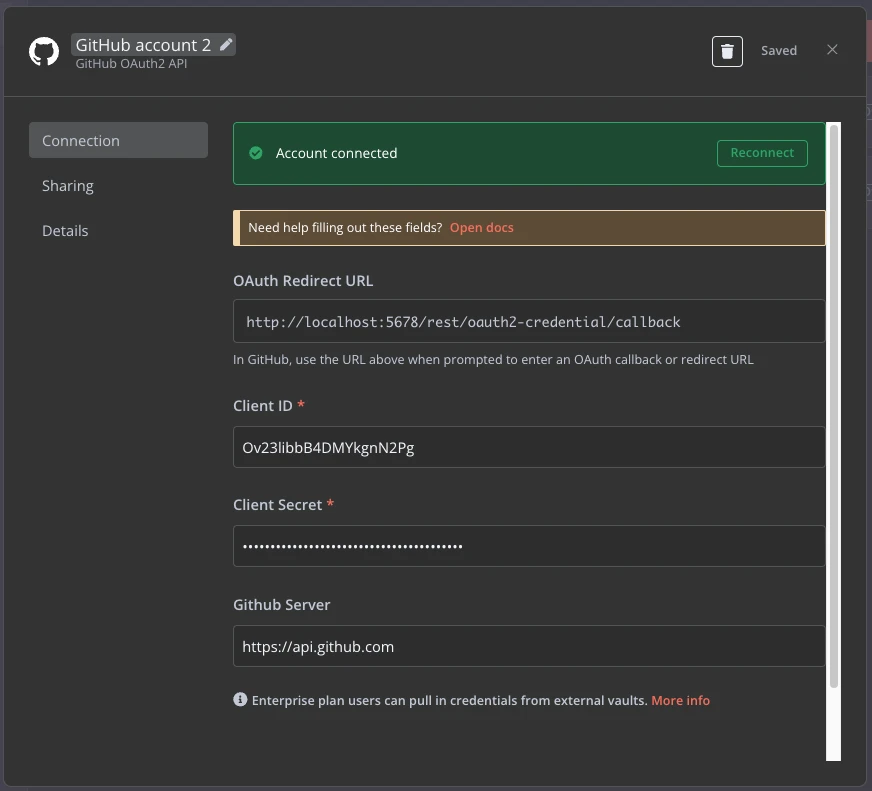872x791 pixels.
Task: Switch to the Sharing tab
Action: point(68,186)
